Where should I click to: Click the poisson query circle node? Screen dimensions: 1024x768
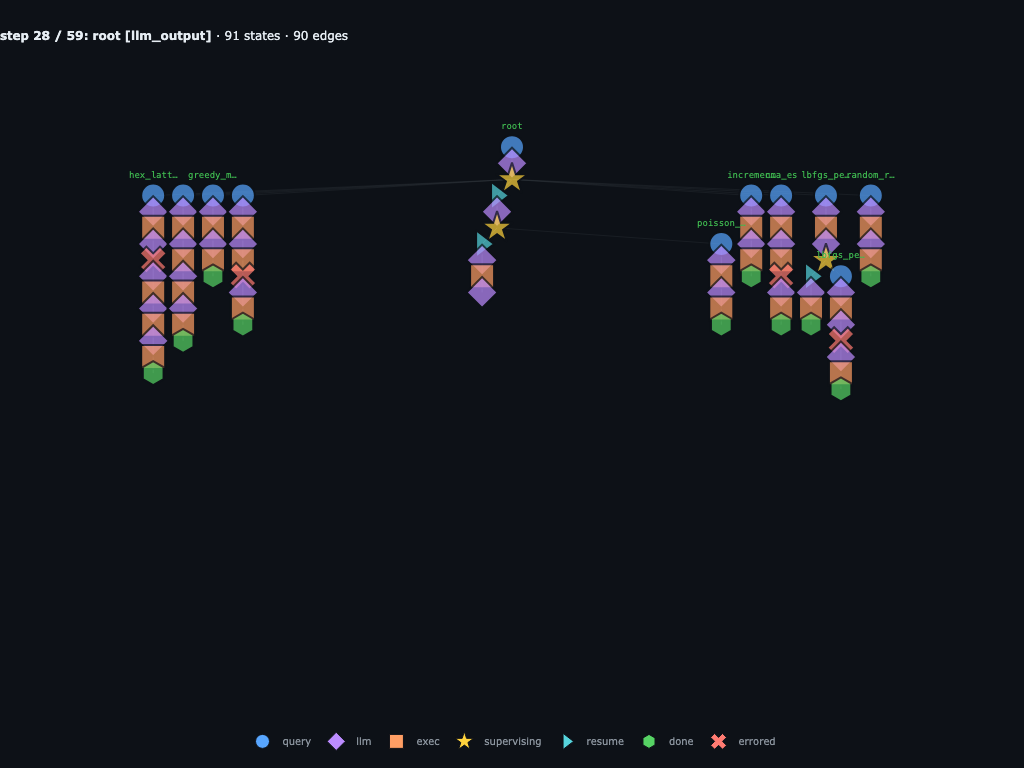pyautogui.click(x=721, y=244)
